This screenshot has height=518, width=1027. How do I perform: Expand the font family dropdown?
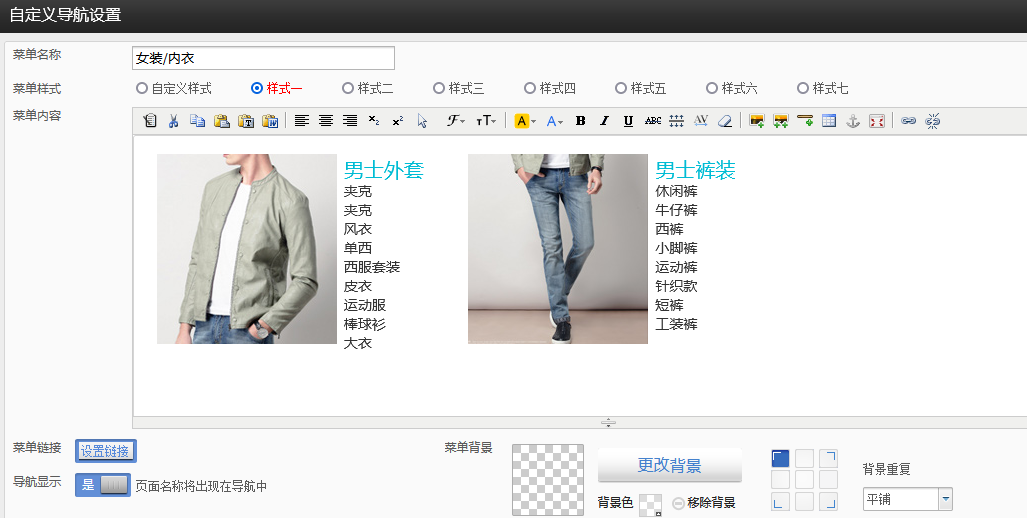click(x=456, y=121)
